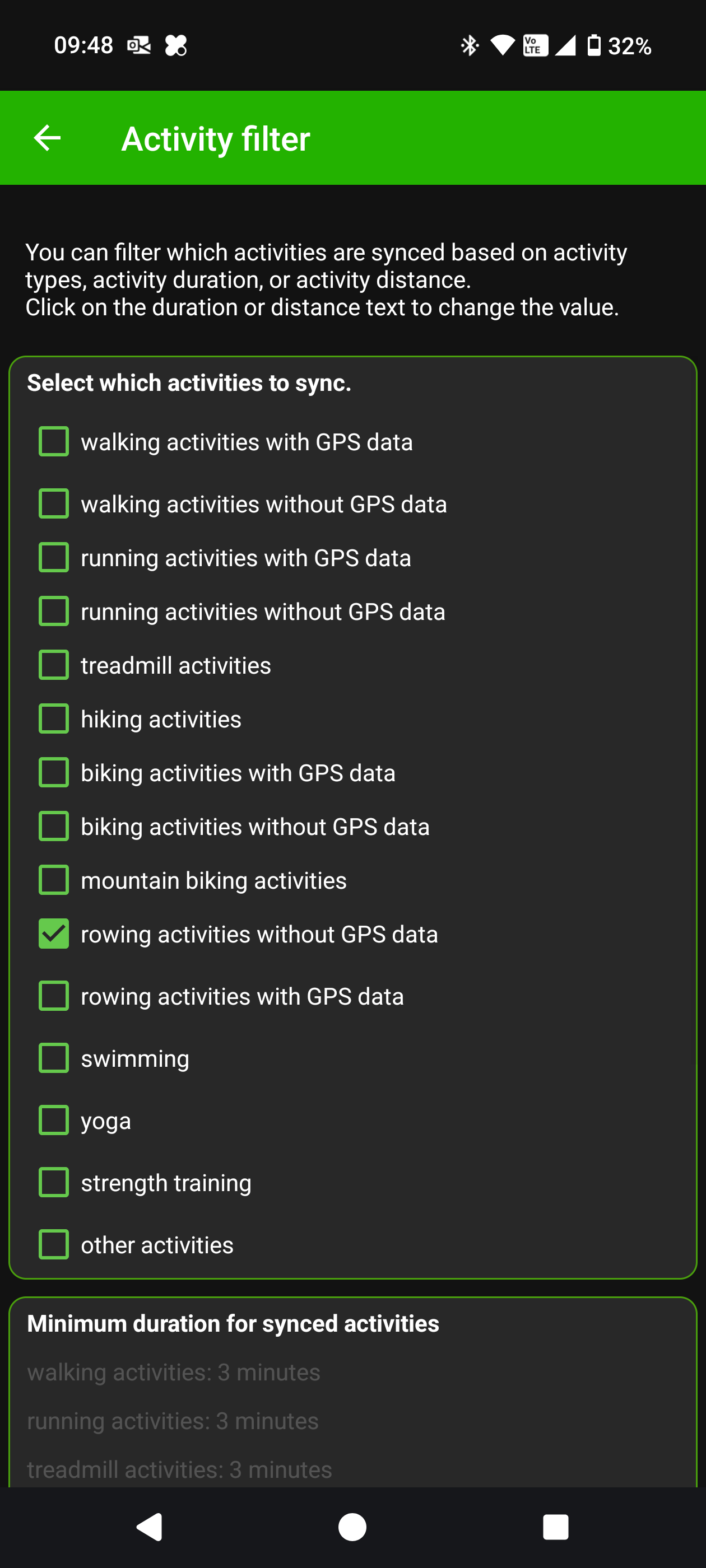Tap the Wi-Fi icon in the status bar
706x1568 pixels.
coord(502,46)
